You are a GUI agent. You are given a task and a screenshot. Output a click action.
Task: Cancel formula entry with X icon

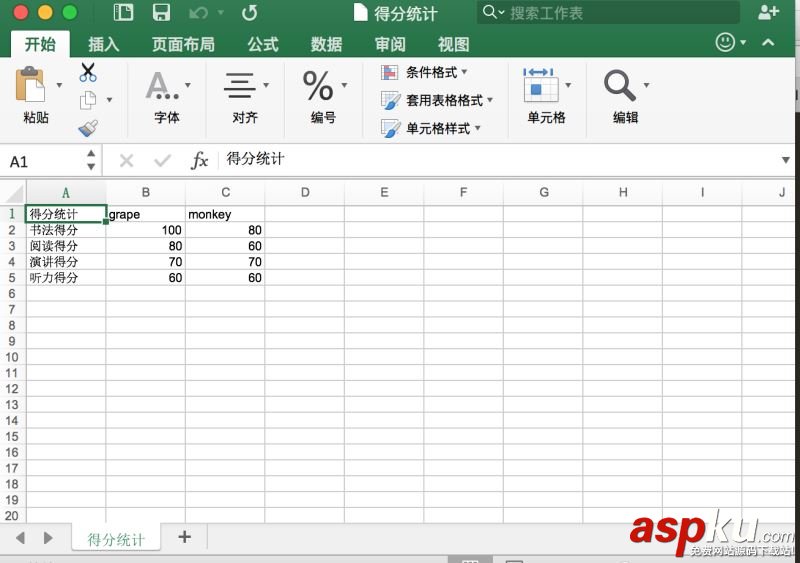coord(126,161)
